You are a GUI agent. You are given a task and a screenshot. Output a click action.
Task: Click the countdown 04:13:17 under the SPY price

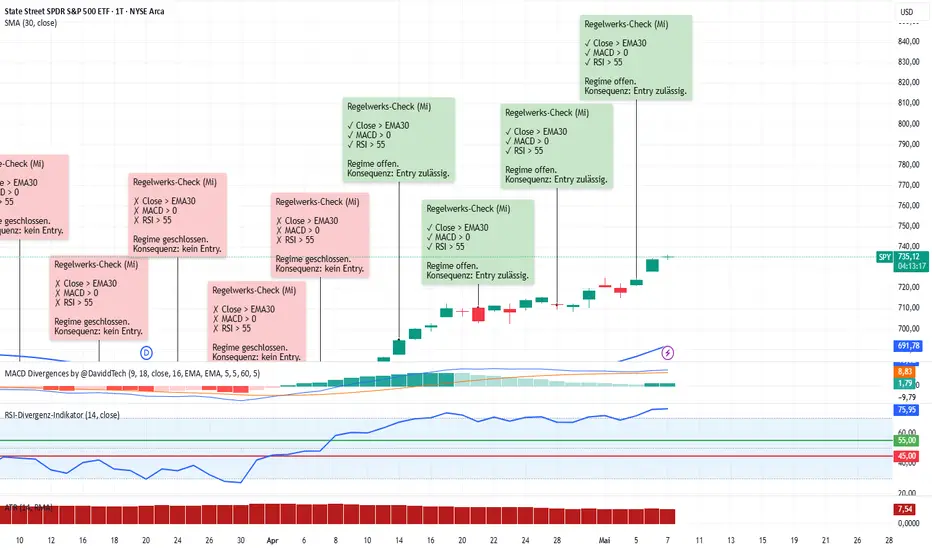911,266
